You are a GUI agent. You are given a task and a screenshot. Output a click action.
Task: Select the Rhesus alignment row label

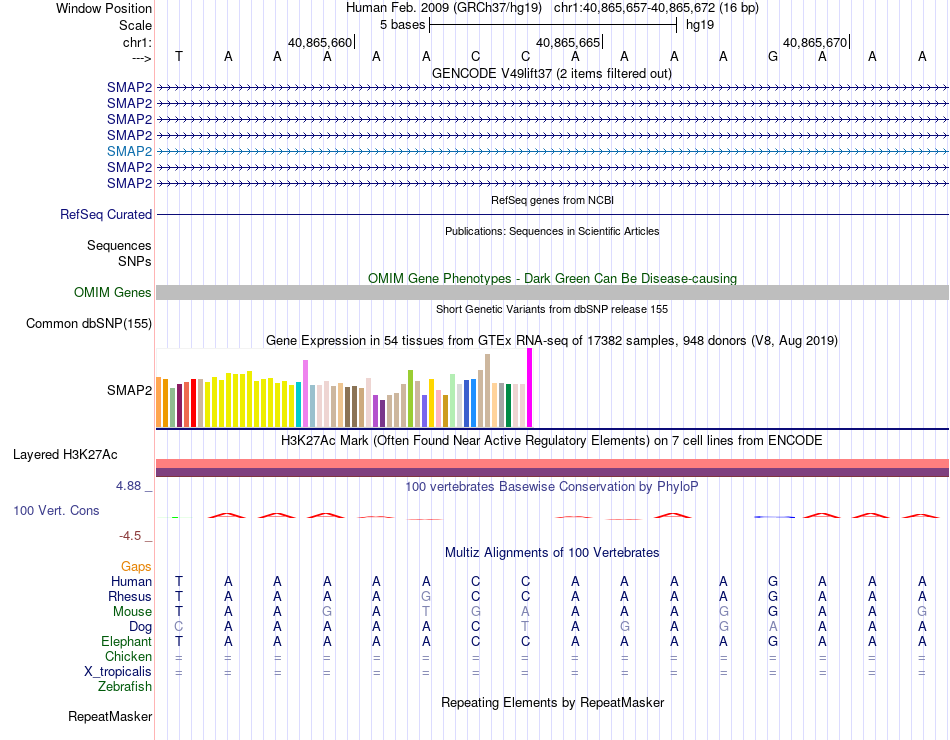130,596
